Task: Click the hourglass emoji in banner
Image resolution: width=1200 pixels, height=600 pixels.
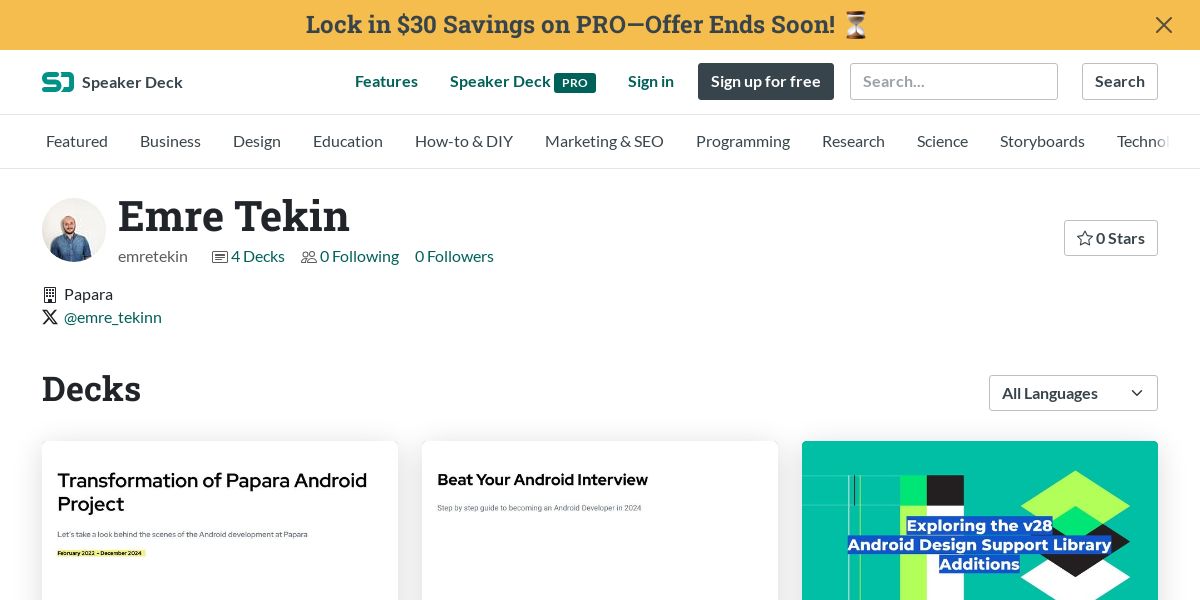Action: coord(856,25)
